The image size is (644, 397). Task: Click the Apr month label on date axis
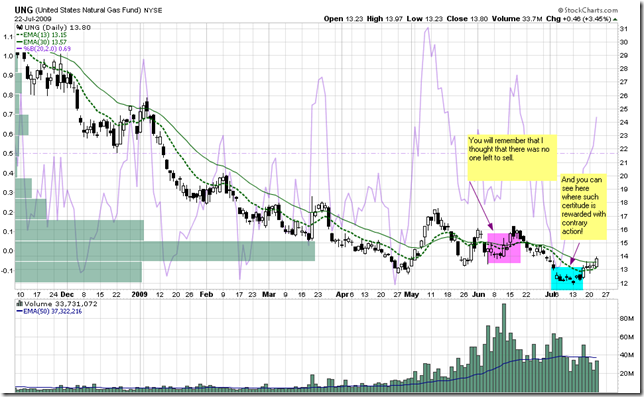coord(342,294)
